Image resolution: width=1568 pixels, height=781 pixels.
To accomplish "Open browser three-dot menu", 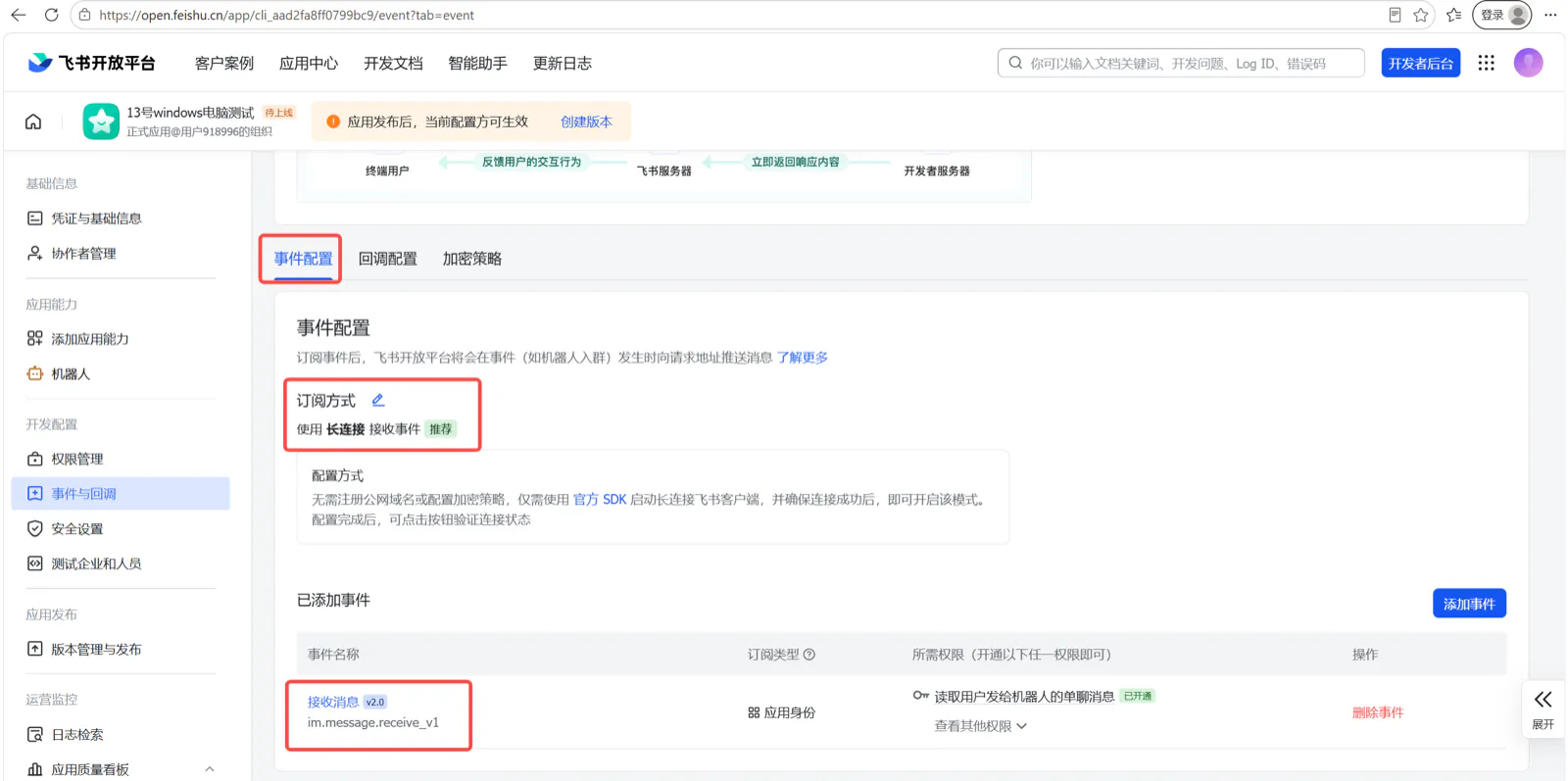I will pos(1550,15).
